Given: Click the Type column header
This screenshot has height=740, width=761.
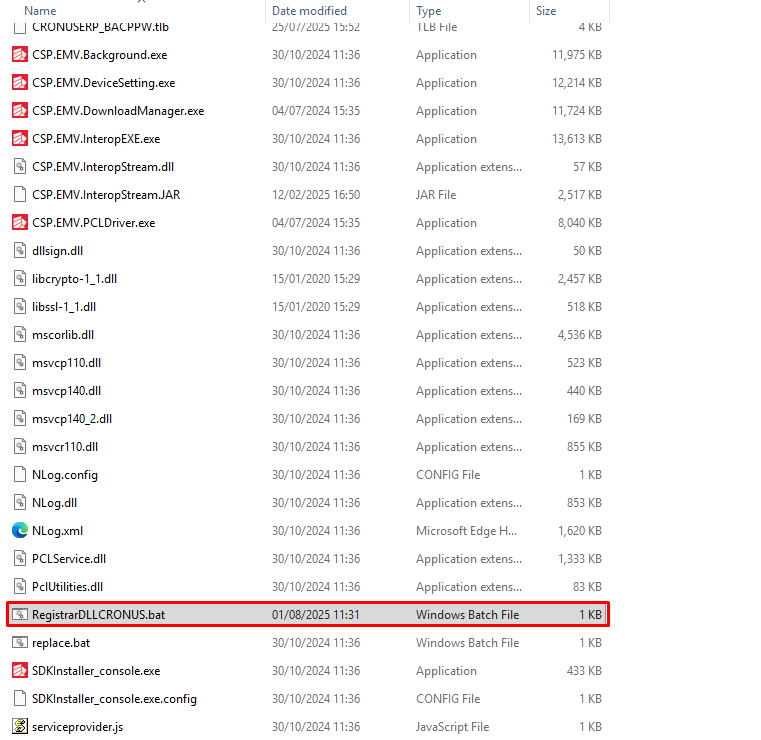Looking at the screenshot, I should click(x=429, y=11).
